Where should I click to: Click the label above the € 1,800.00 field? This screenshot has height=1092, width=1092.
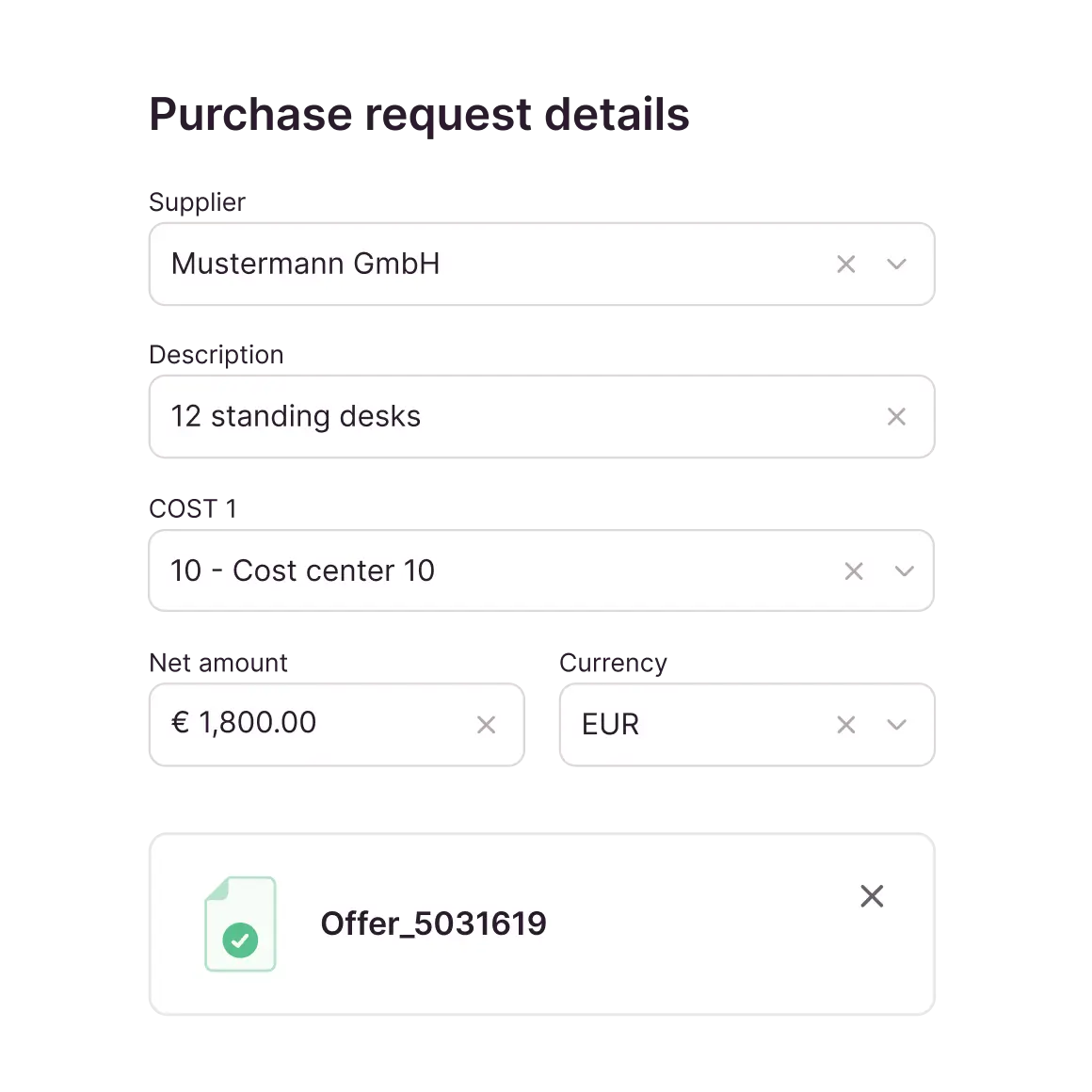click(222, 663)
